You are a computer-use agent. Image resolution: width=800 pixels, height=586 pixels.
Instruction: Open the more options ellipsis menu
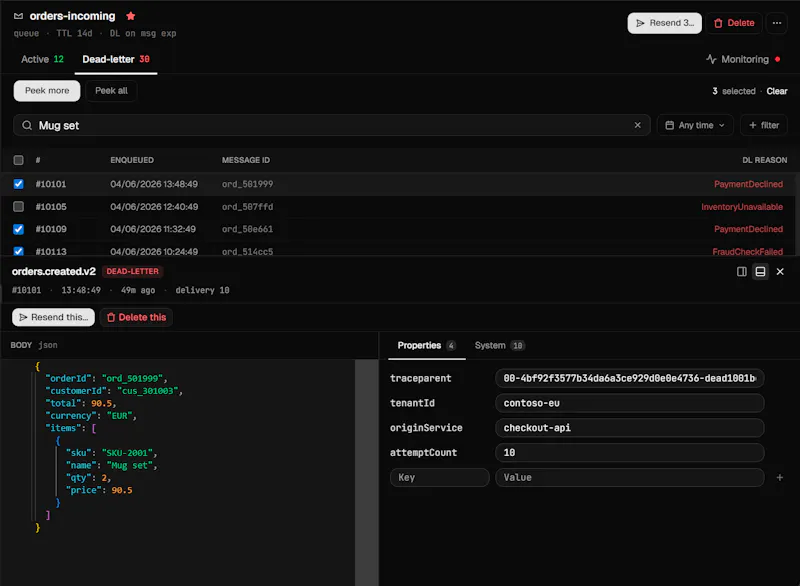(777, 23)
